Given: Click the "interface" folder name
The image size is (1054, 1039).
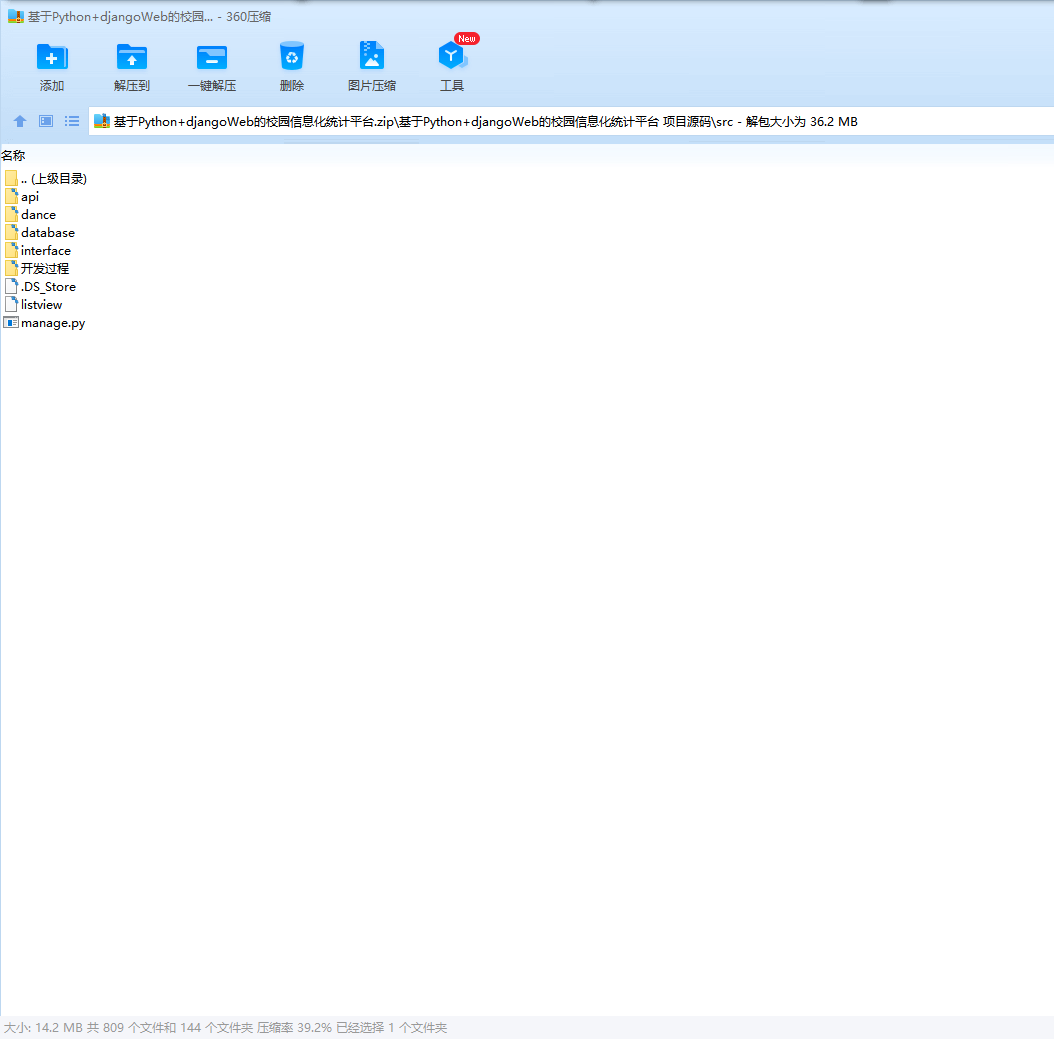Looking at the screenshot, I should coord(46,251).
